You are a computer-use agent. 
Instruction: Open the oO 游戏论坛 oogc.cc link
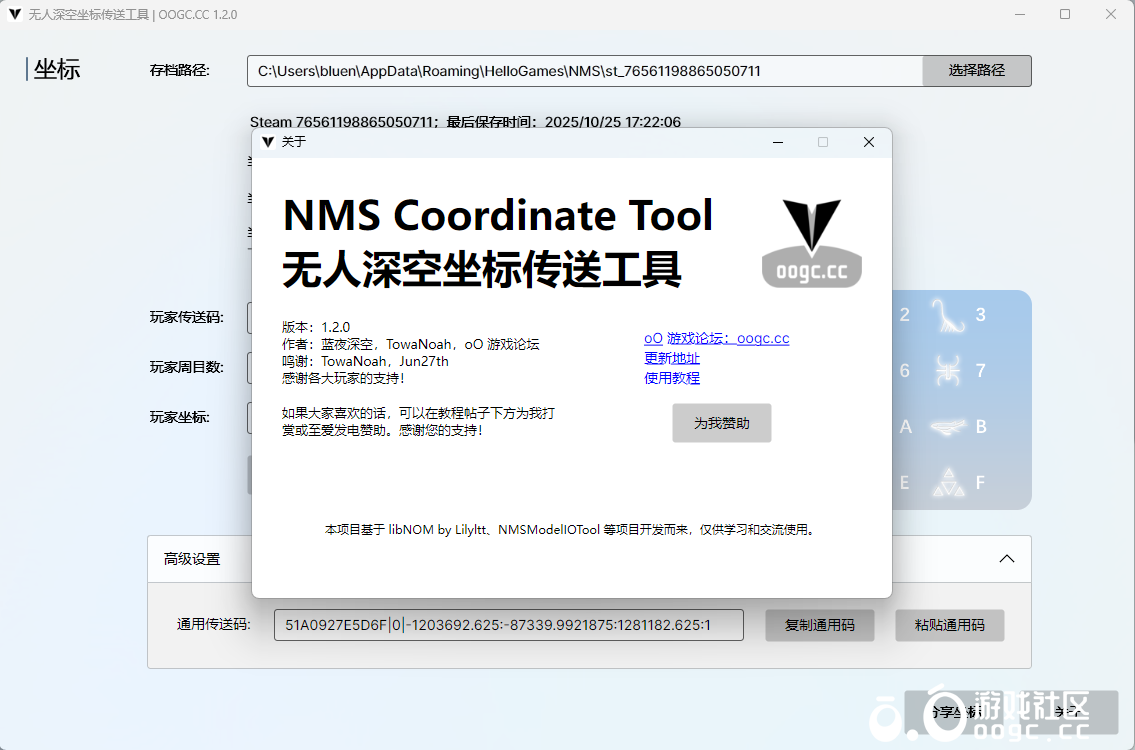coord(716,339)
